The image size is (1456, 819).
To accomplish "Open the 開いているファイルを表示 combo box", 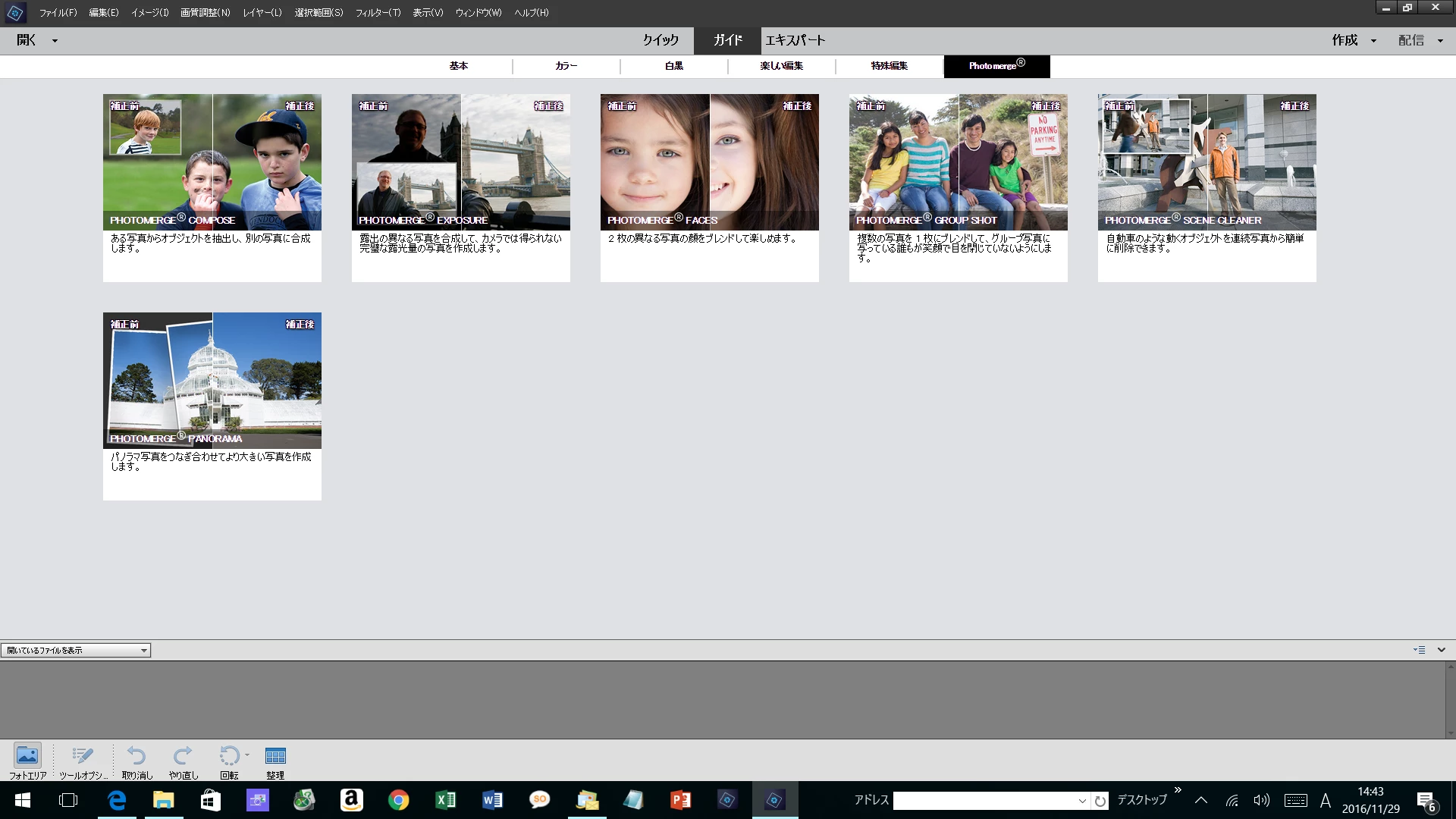I will 76,650.
